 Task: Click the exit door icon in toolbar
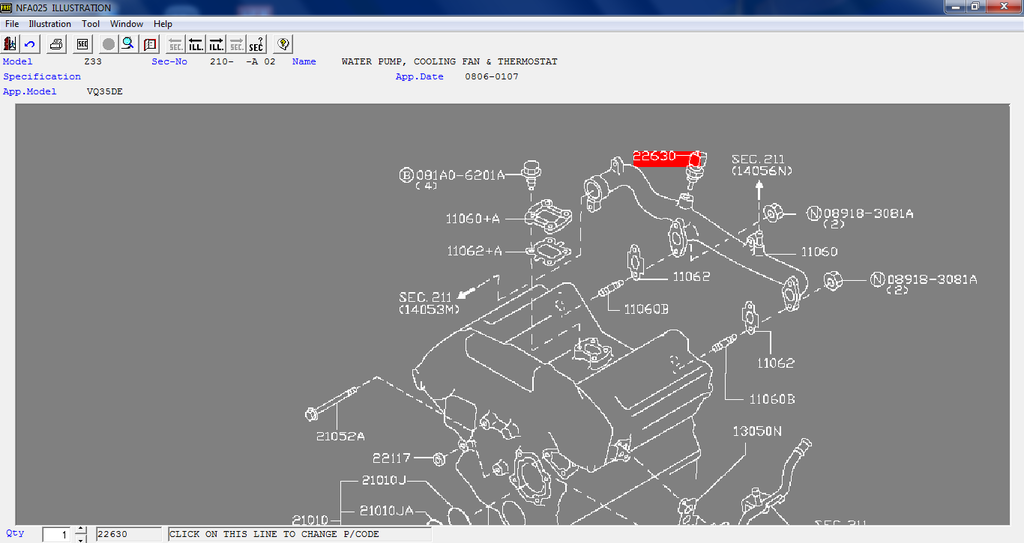pos(11,44)
